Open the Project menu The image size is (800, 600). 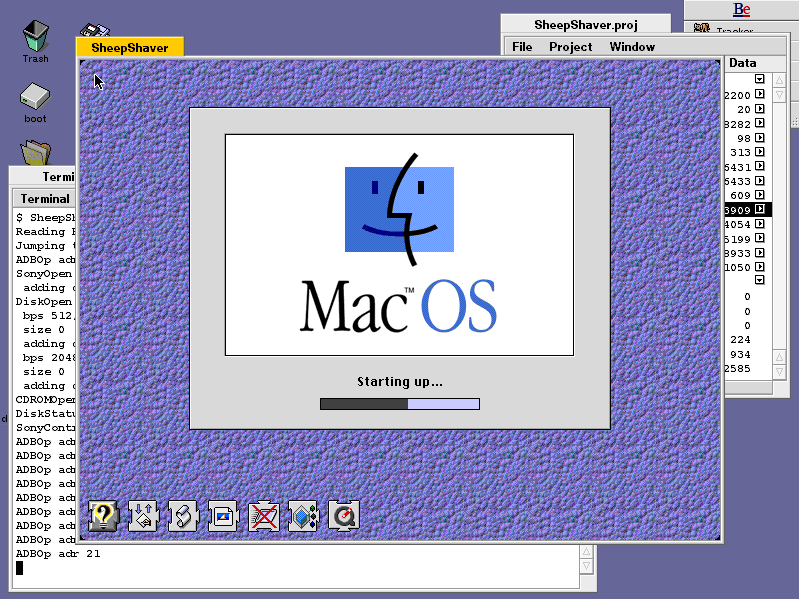(570, 47)
